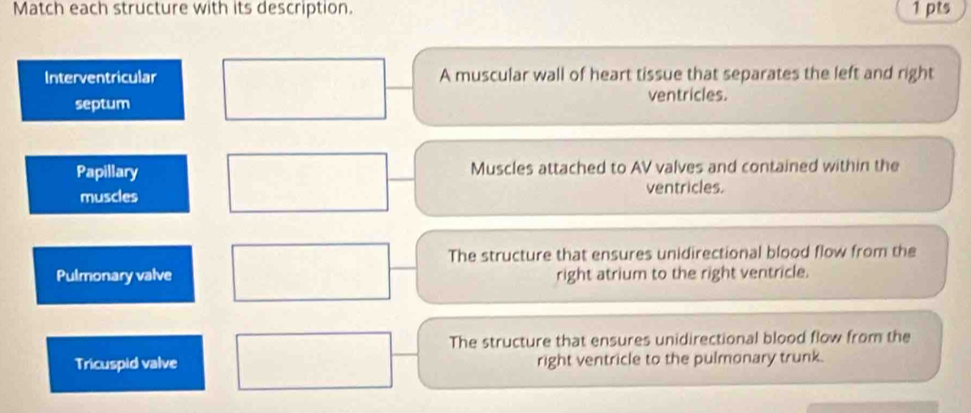Click connector line next to right atrium description

click(x=404, y=269)
